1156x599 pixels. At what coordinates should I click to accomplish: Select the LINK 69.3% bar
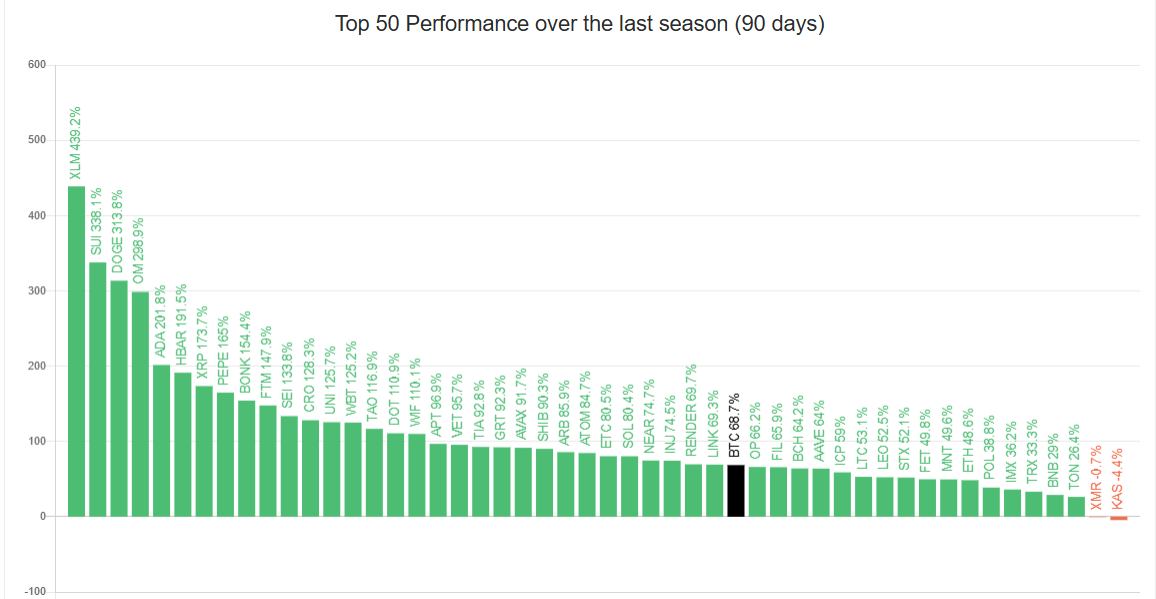714,490
